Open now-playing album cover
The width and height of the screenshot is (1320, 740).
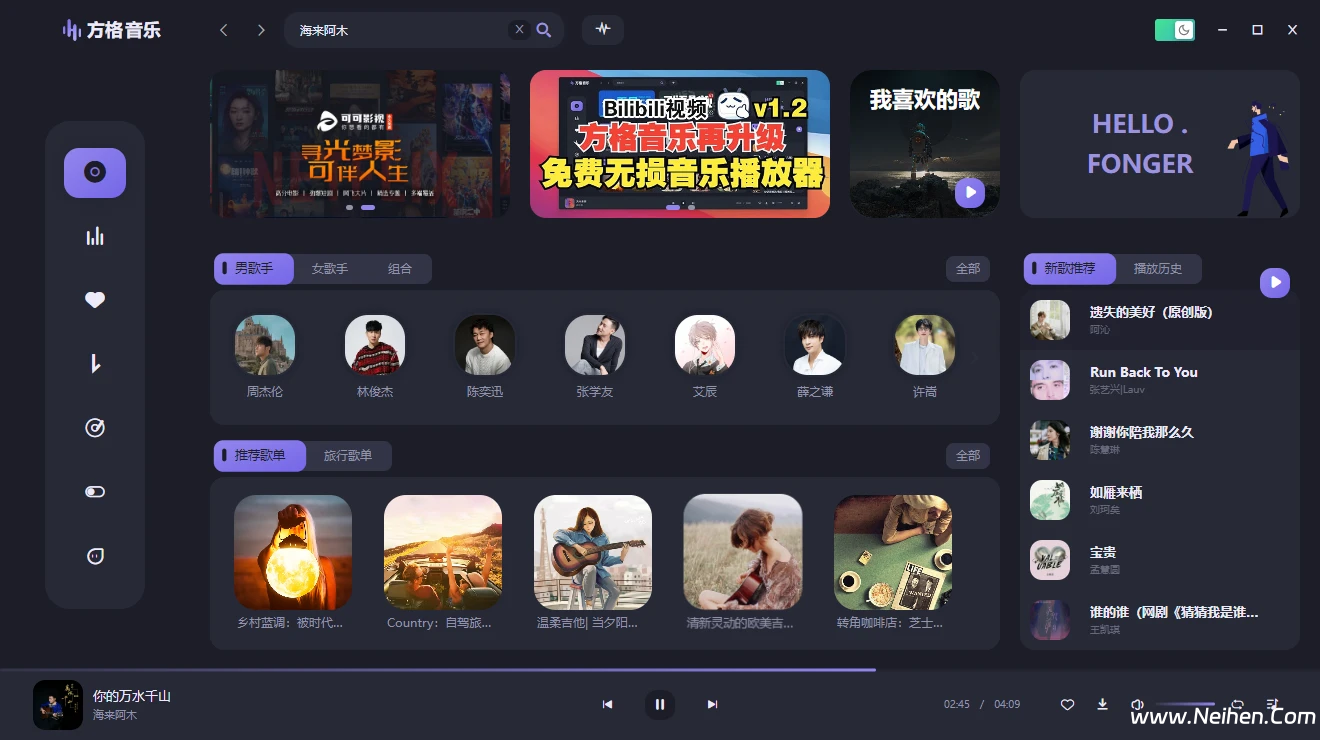(x=58, y=705)
